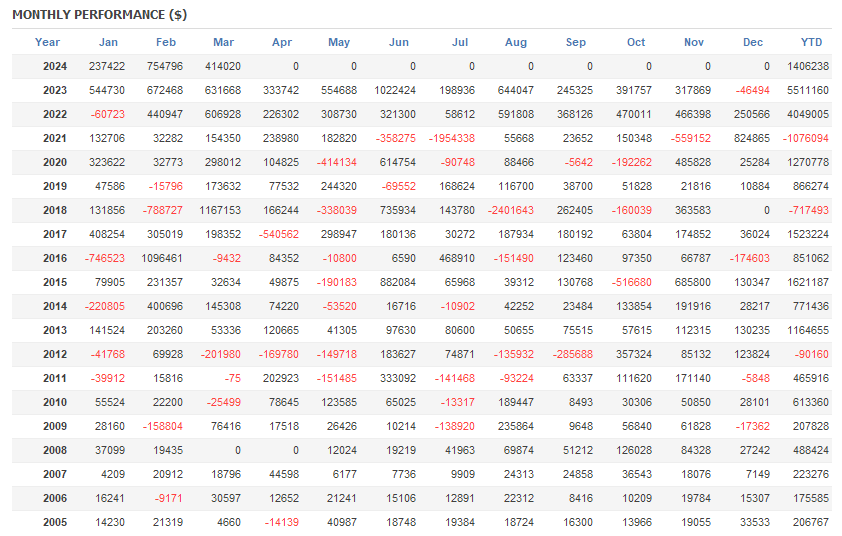Select the 2011 year row label
Screen dimensions: 842x536
coord(55,378)
